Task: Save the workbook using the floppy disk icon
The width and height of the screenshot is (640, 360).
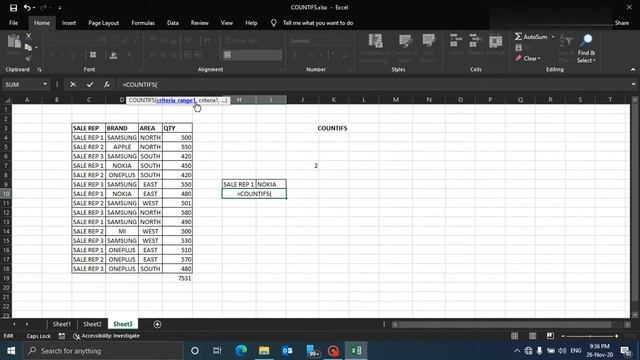Action: pos(13,8)
